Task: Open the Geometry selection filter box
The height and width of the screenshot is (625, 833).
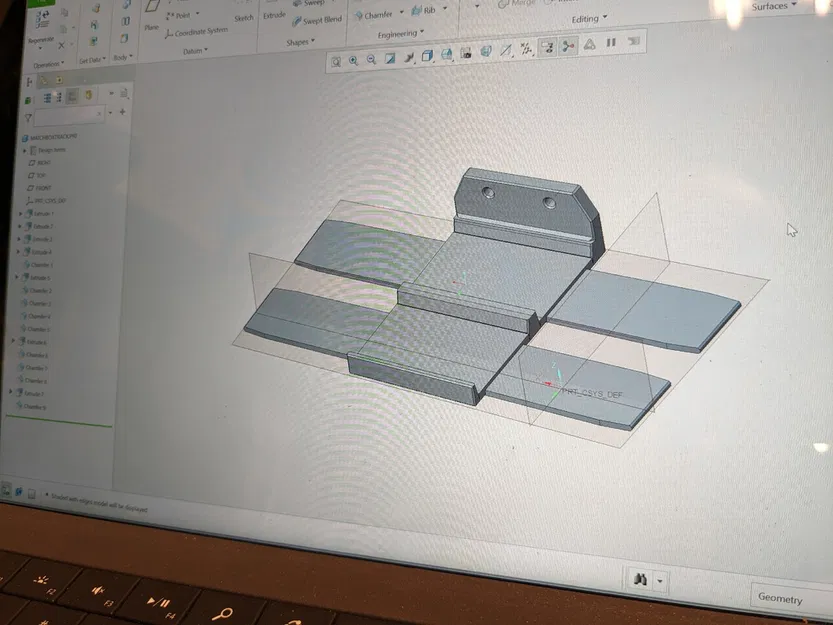Action: [x=791, y=598]
